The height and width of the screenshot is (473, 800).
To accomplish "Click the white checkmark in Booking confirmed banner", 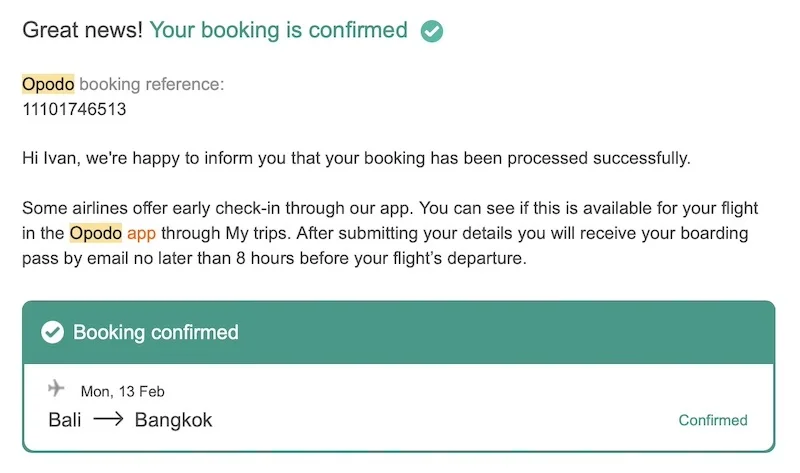I will pyautogui.click(x=52, y=332).
